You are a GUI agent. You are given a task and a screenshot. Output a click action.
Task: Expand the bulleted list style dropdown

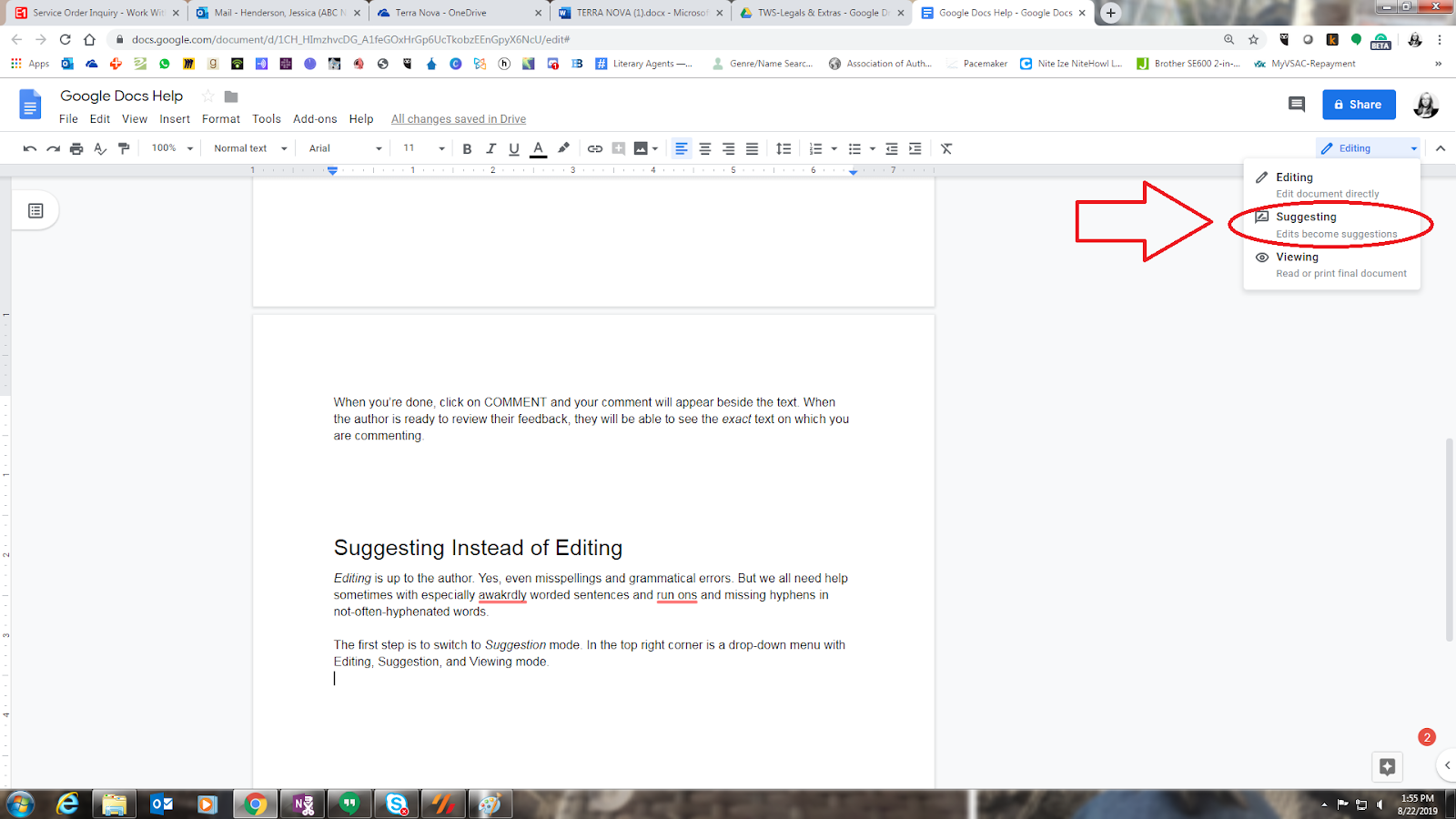tap(873, 148)
